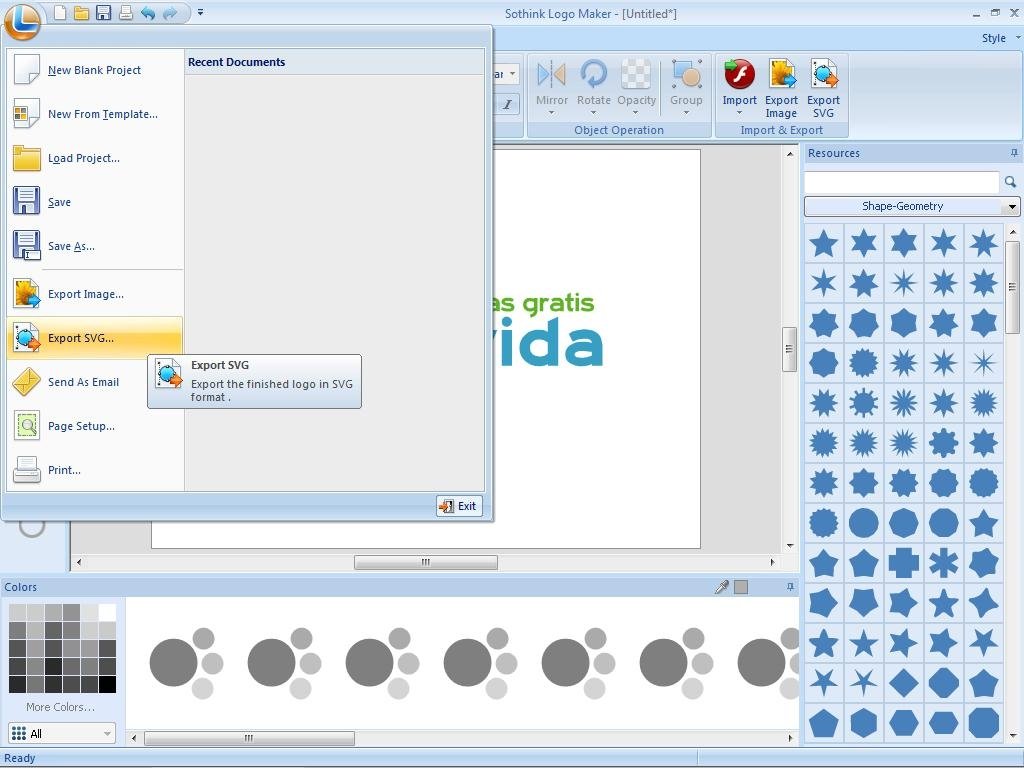Expand the quick access toolbar customize arrow
Screen dimensions: 1024x768
200,12
